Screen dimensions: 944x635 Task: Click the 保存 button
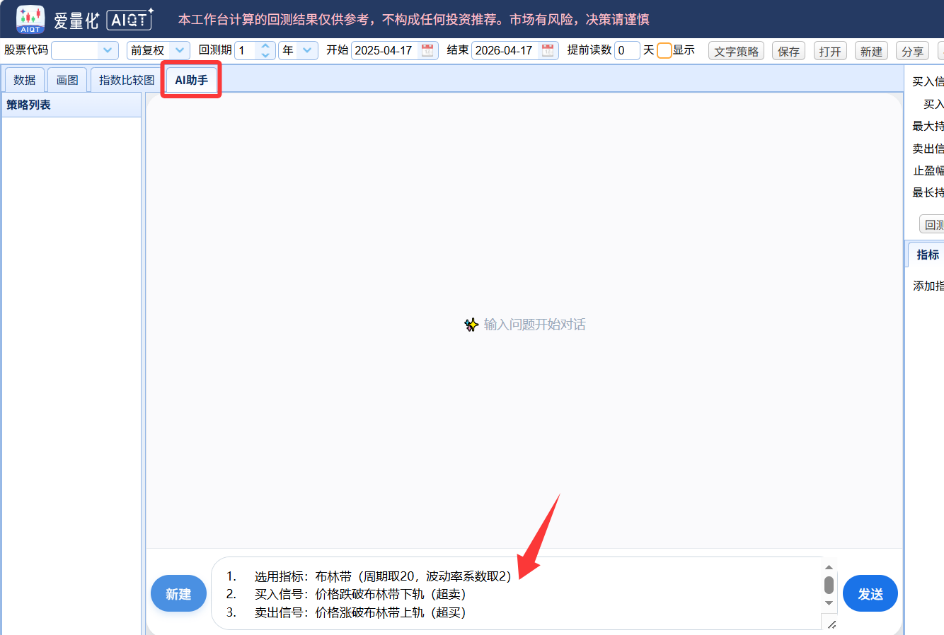tap(788, 51)
